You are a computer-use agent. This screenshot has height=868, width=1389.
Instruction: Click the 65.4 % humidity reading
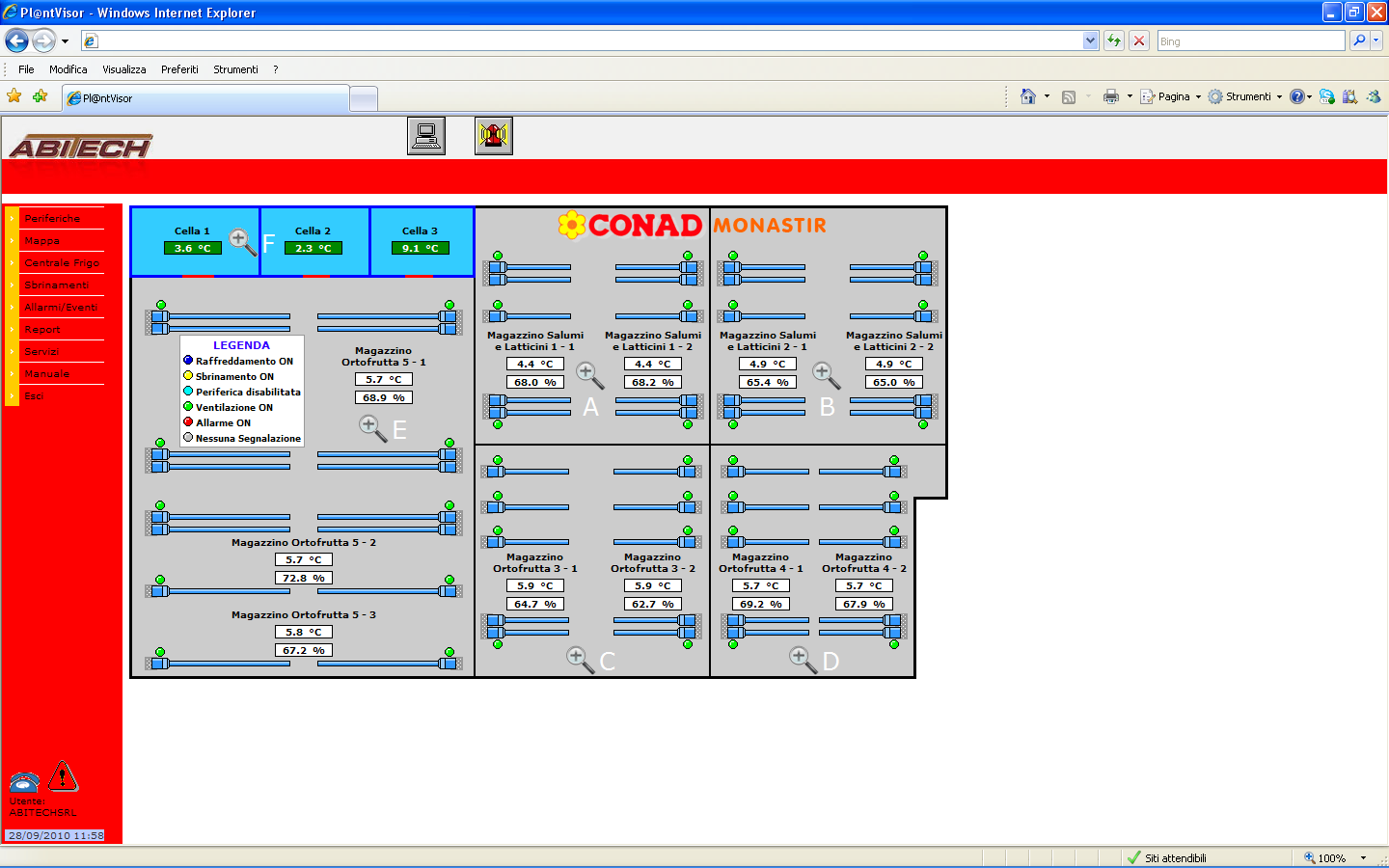(x=768, y=382)
